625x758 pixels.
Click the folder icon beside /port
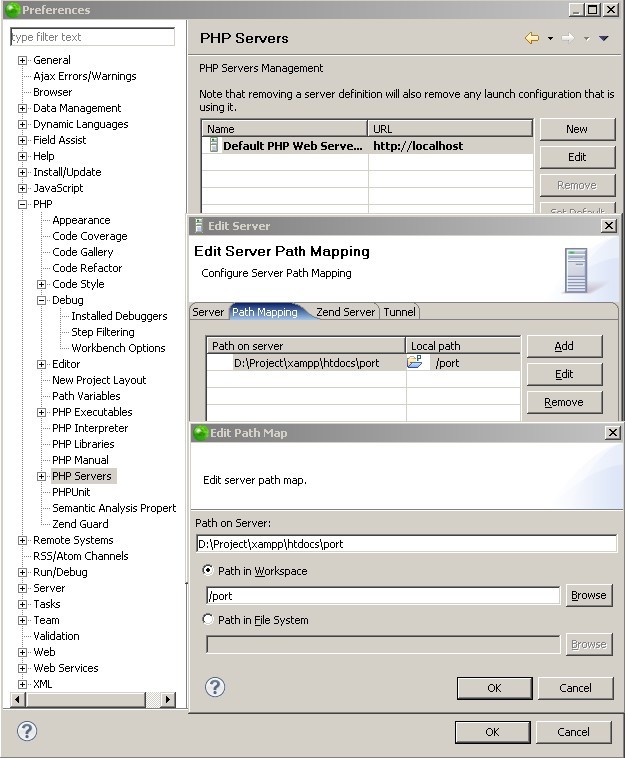(x=414, y=362)
